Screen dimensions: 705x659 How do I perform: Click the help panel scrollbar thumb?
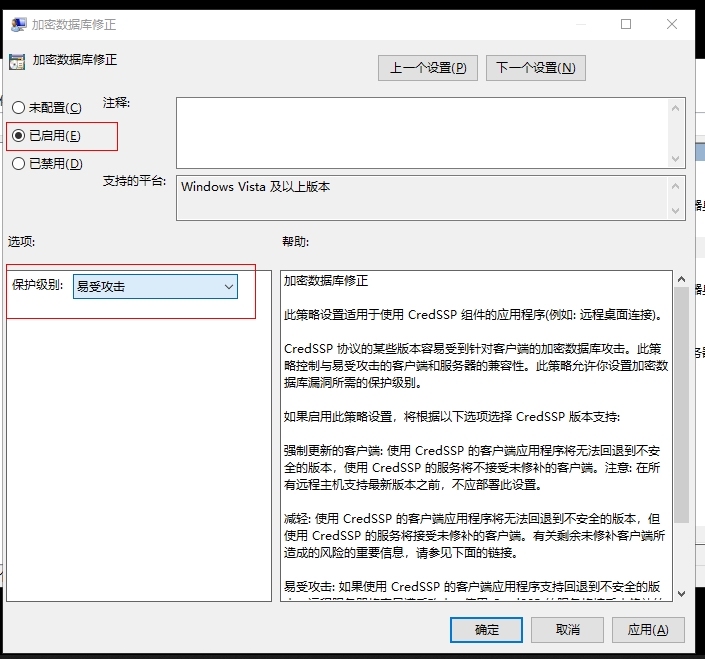click(x=681, y=400)
